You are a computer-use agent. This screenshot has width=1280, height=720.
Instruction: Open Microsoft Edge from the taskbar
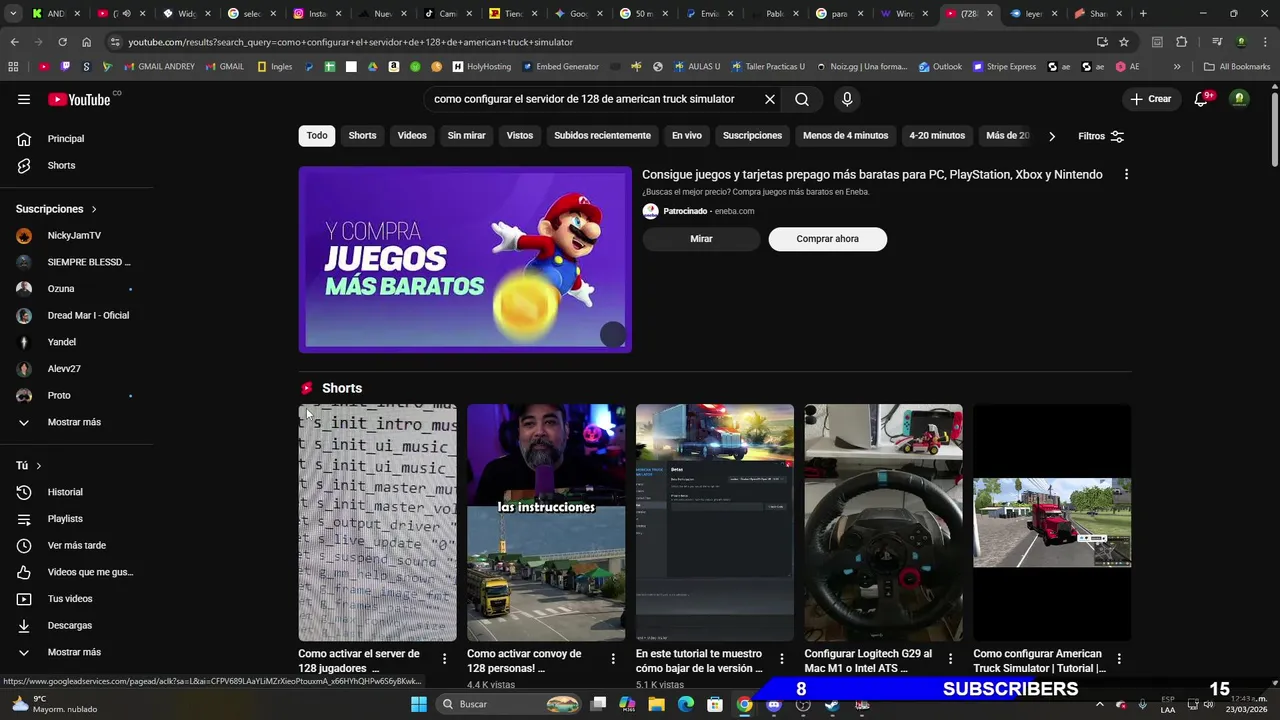(686, 704)
